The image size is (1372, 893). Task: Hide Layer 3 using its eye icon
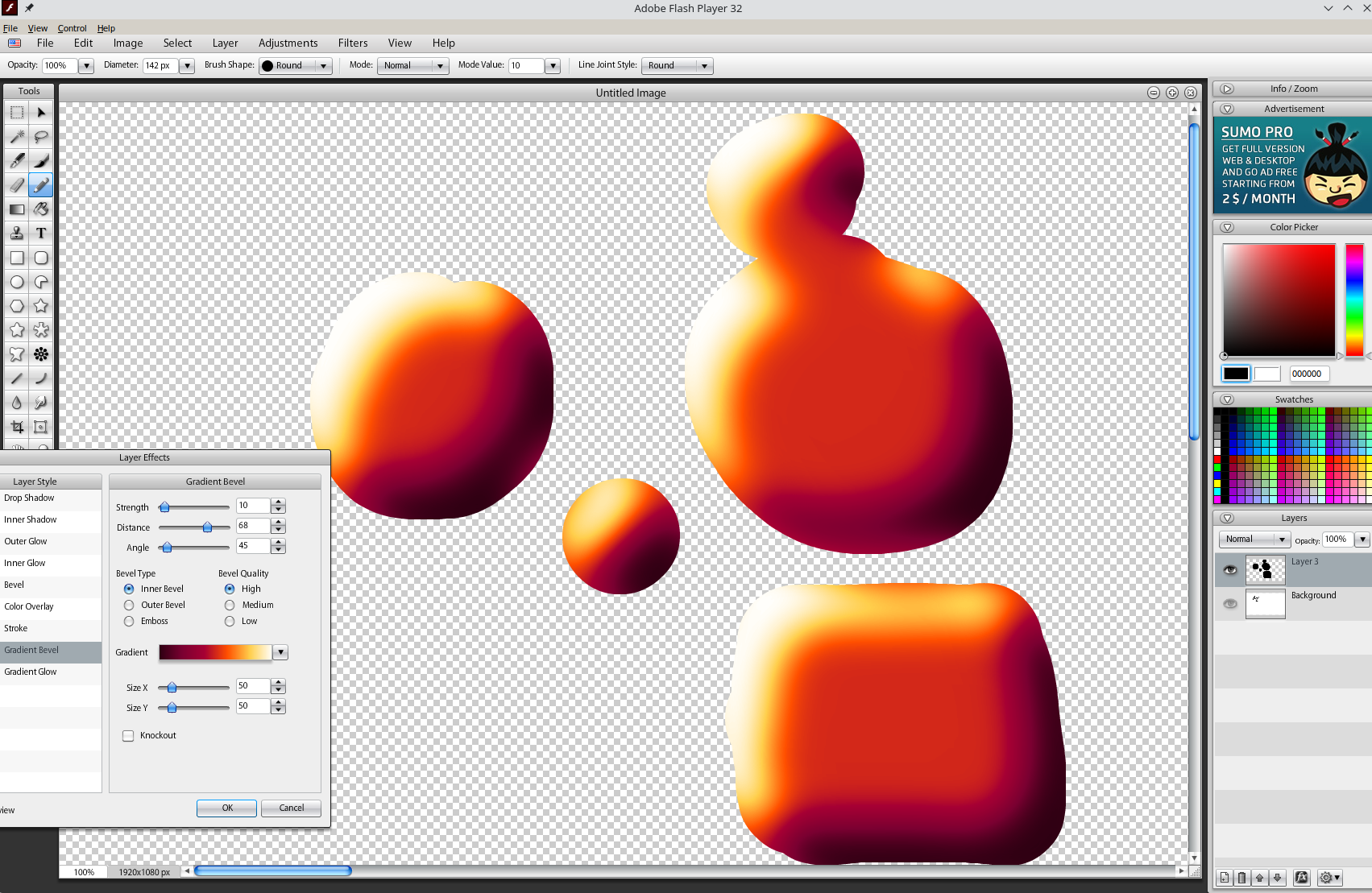[x=1230, y=570]
